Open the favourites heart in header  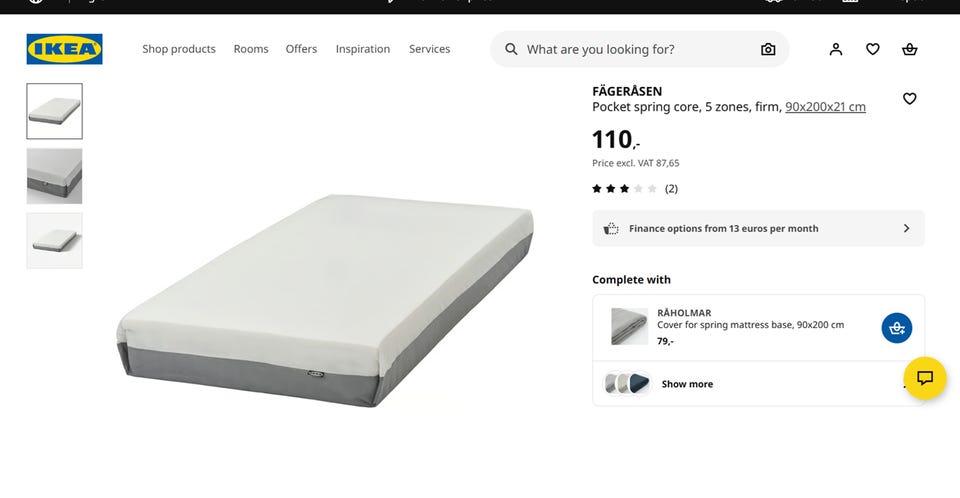(x=872, y=49)
